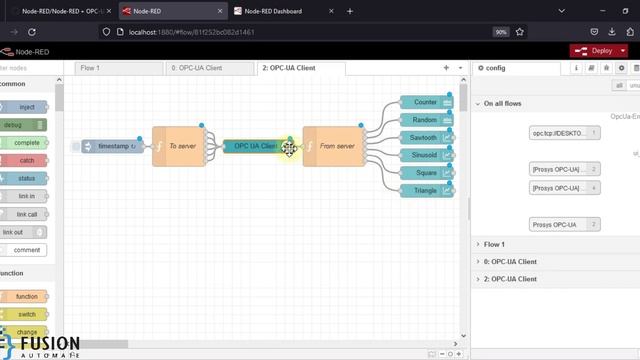Zoom in the flow canvas
The image size is (640, 360).
point(458,354)
